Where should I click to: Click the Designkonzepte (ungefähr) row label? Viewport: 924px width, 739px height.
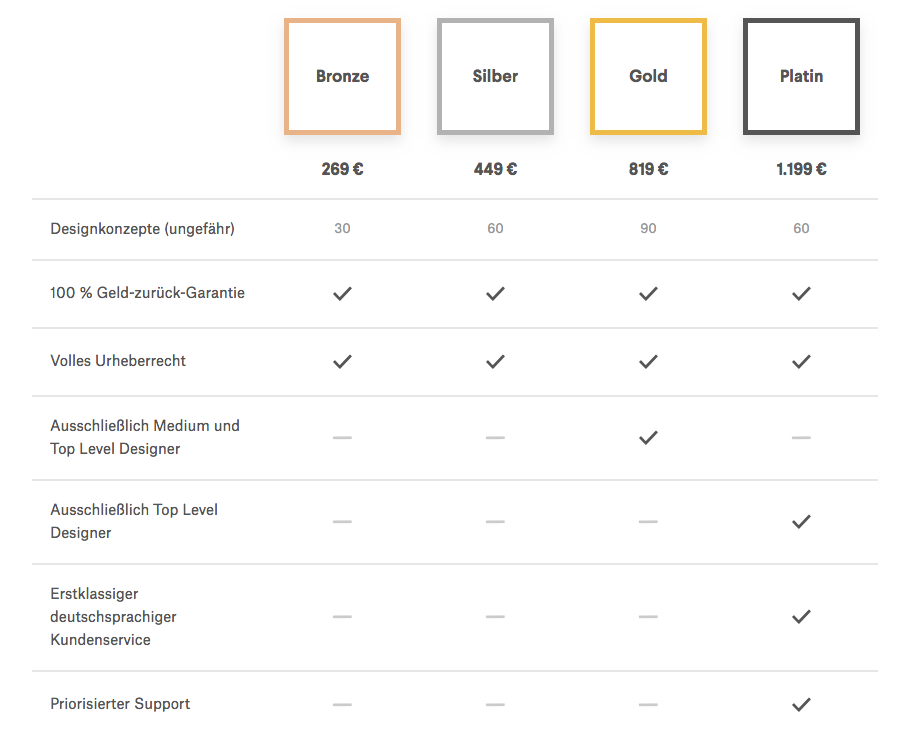point(143,229)
